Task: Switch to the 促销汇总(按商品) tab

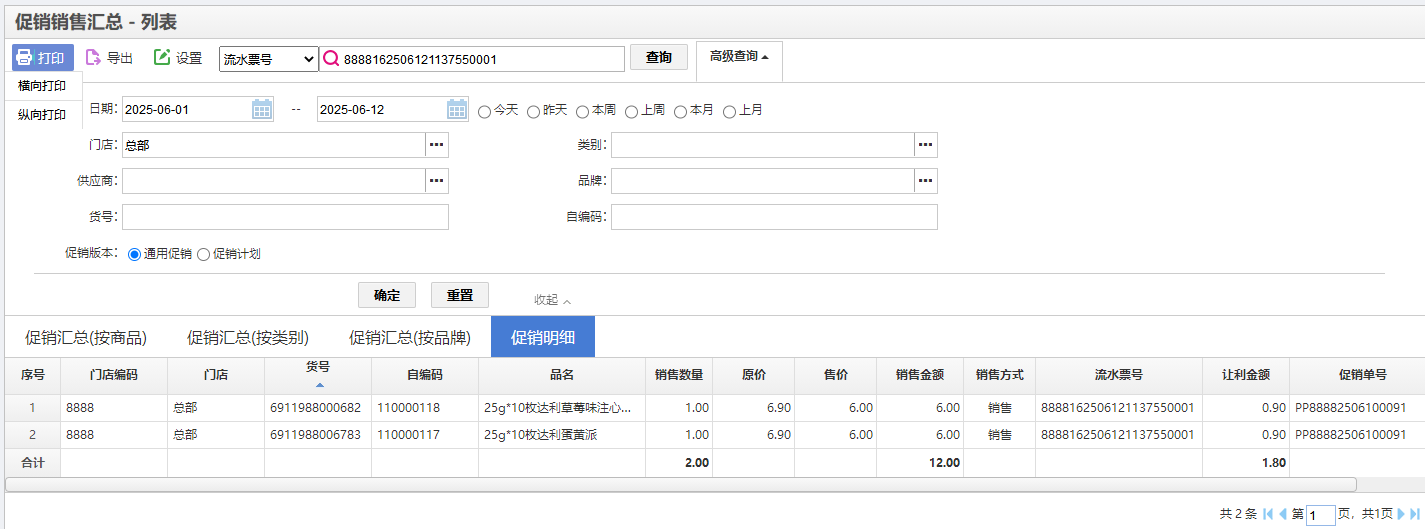Action: coord(86,337)
